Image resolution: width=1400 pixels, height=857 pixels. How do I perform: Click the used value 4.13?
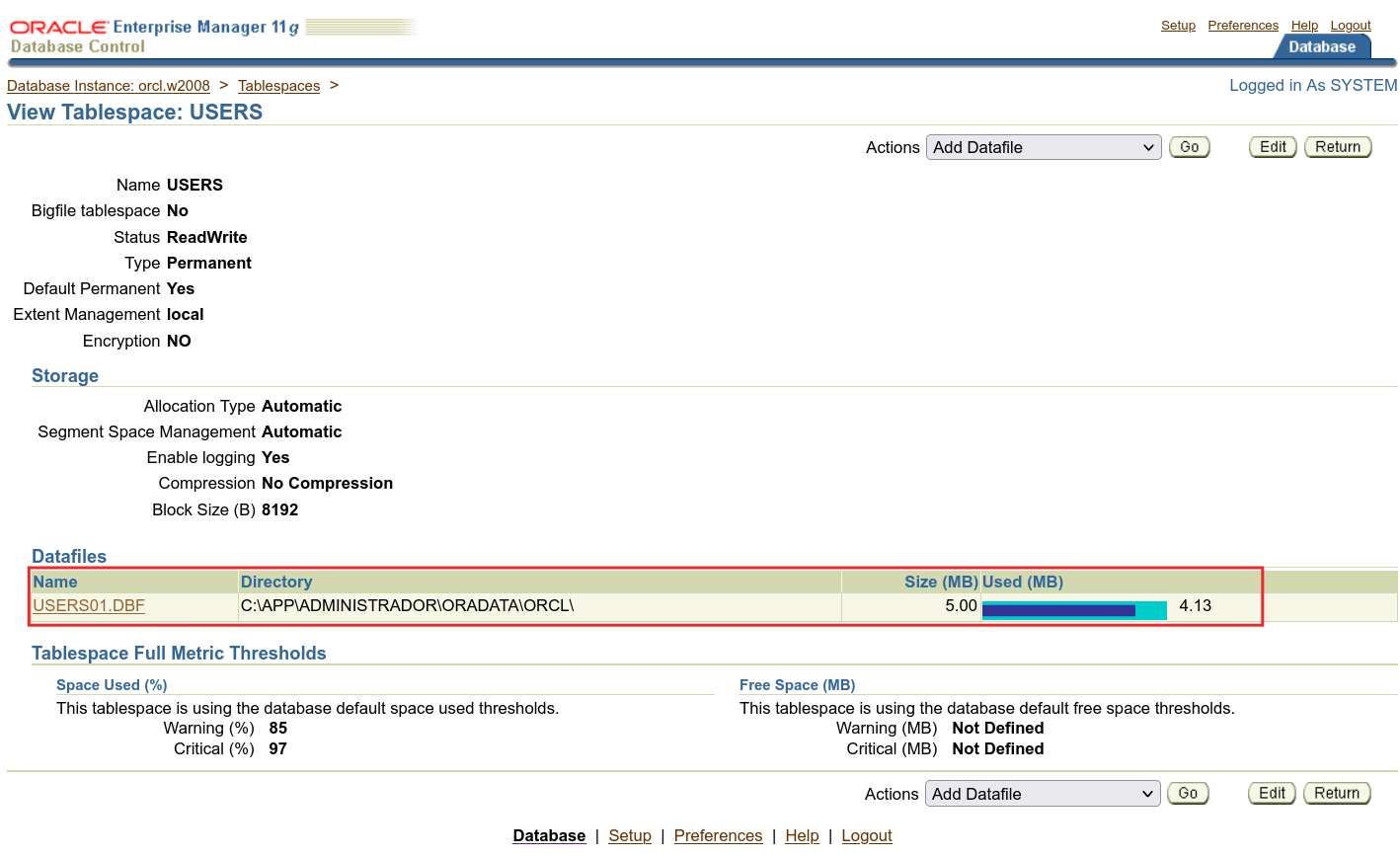[1195, 606]
